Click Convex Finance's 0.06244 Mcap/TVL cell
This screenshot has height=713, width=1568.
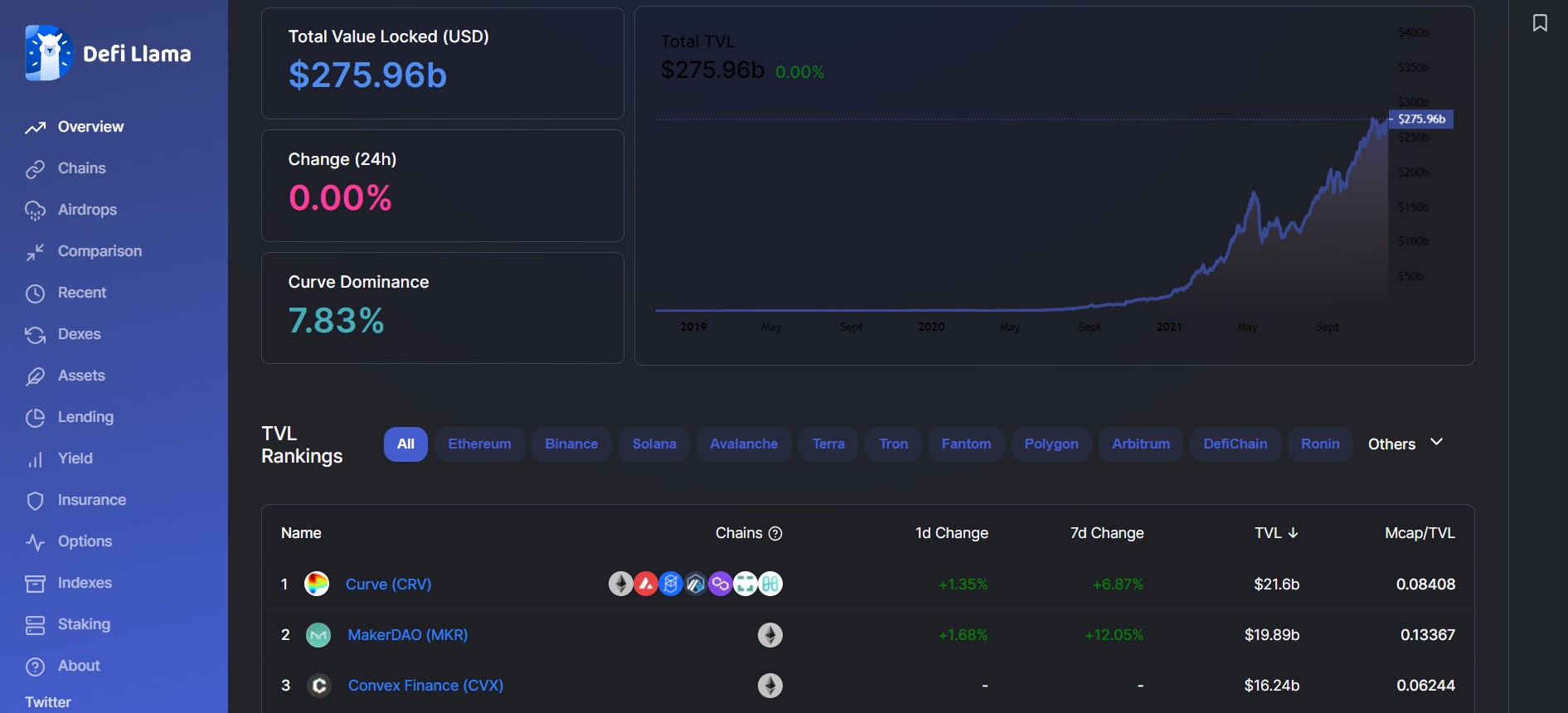(x=1425, y=686)
